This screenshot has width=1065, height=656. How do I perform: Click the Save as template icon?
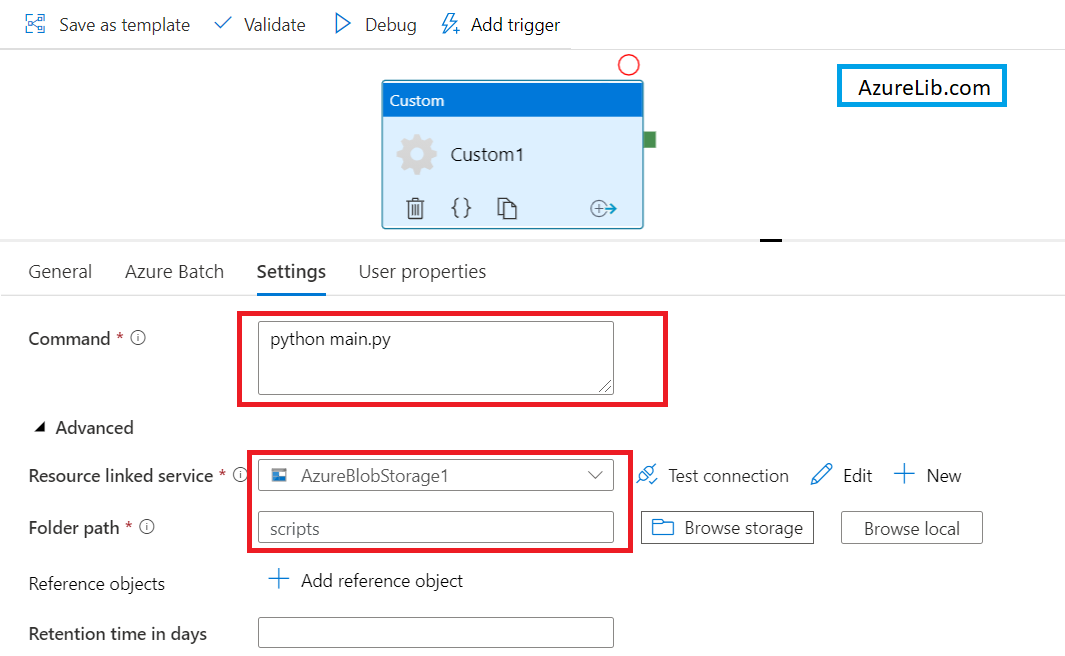(x=33, y=24)
